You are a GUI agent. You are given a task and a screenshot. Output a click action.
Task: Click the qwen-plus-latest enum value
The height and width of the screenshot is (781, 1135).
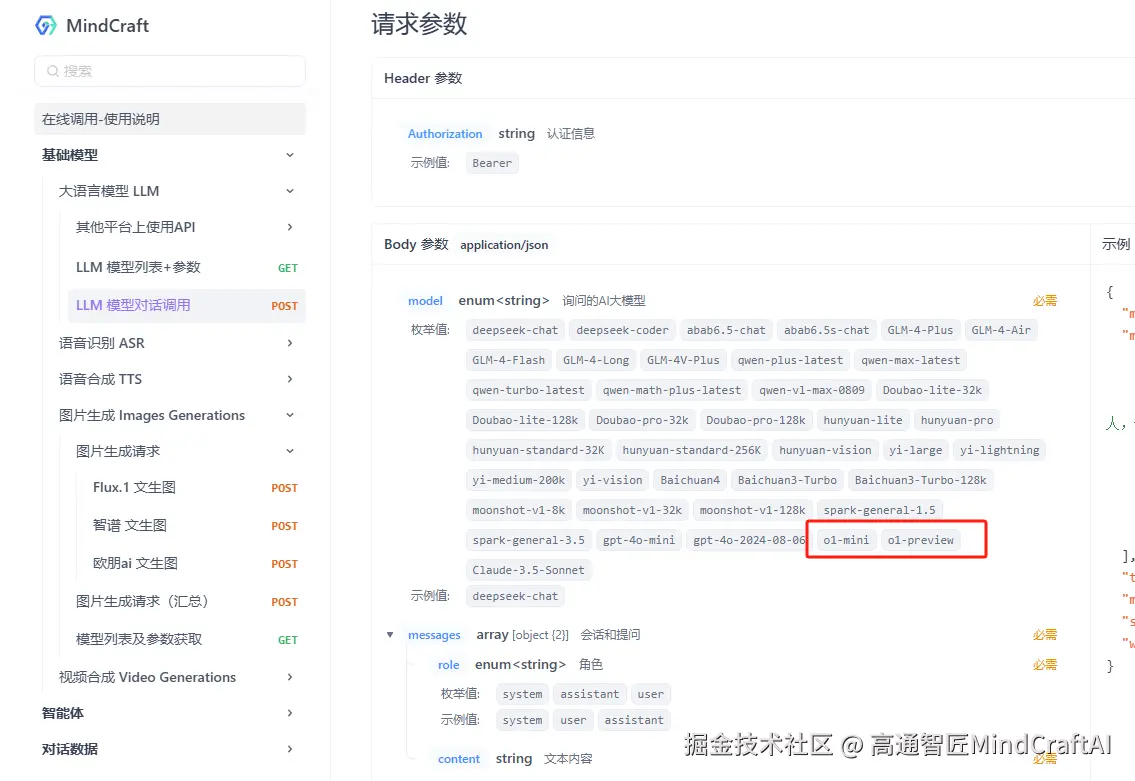(x=790, y=360)
